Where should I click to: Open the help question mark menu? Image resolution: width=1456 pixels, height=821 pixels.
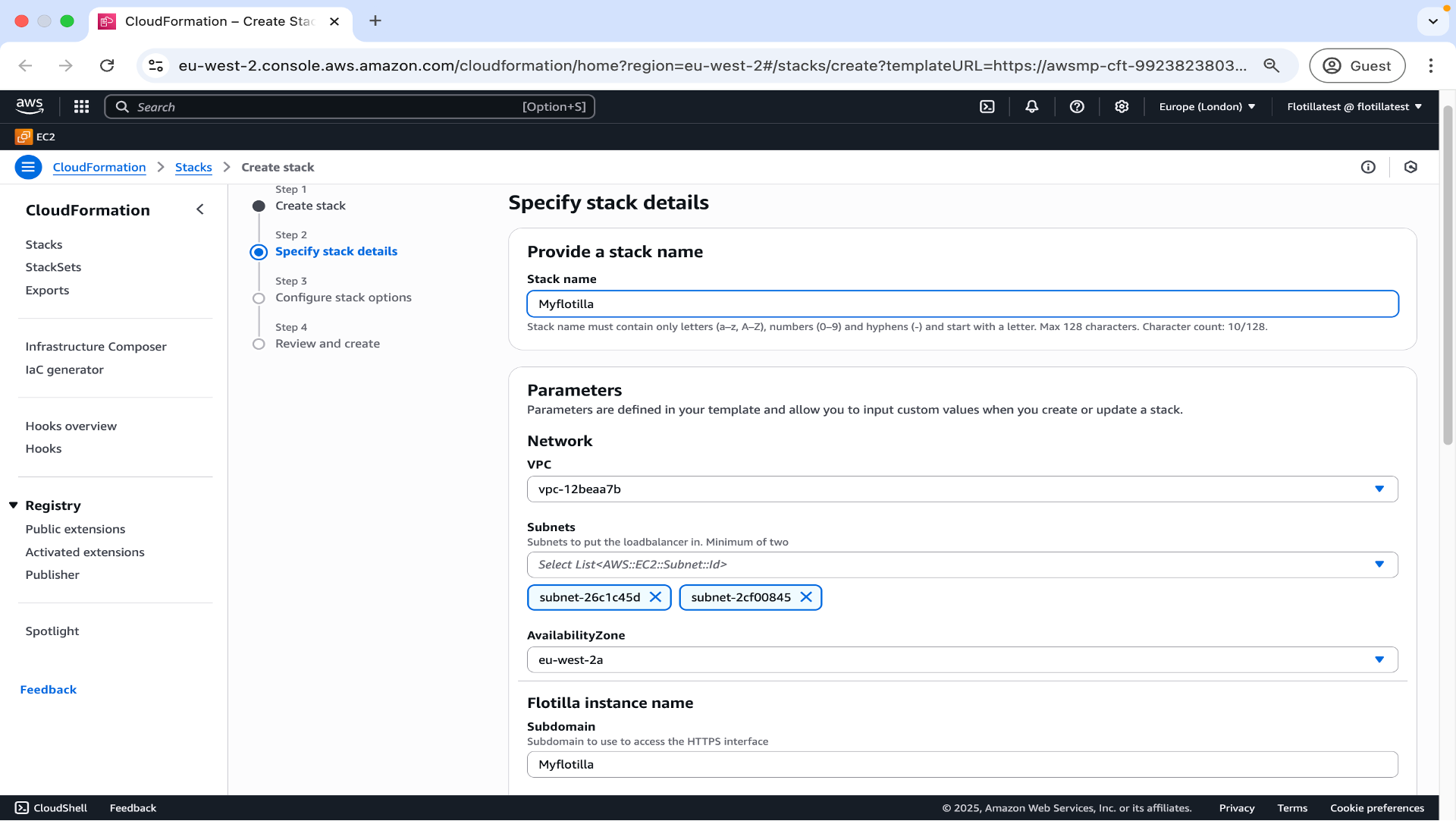point(1076,107)
